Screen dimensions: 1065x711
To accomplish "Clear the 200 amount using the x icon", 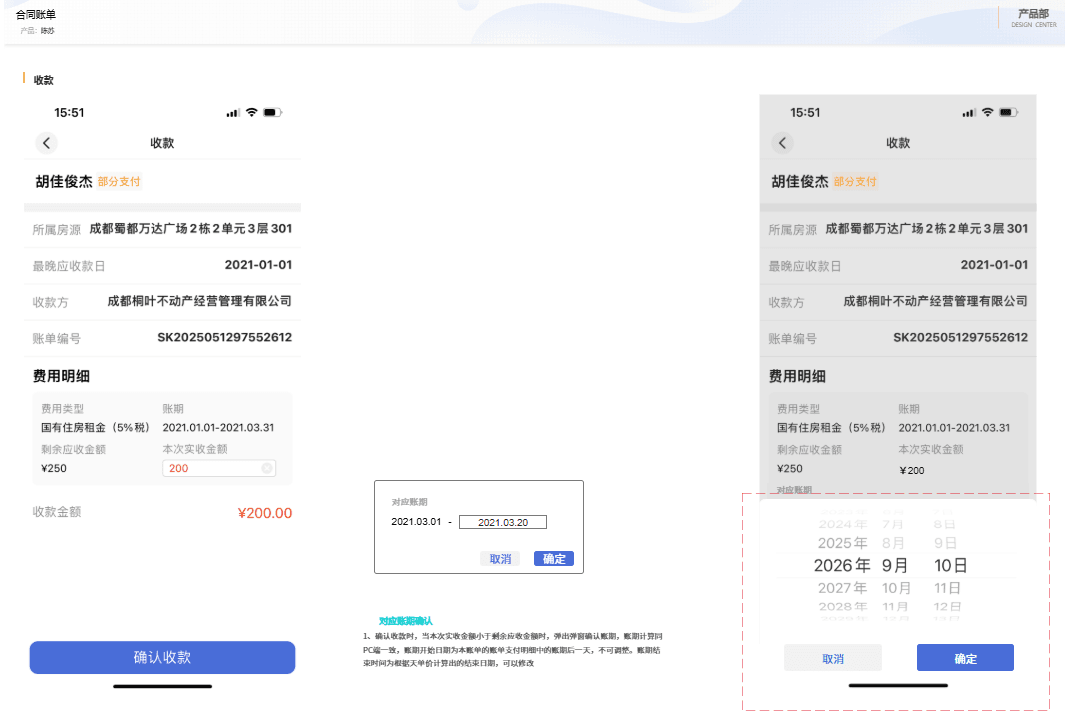I will pos(267,468).
